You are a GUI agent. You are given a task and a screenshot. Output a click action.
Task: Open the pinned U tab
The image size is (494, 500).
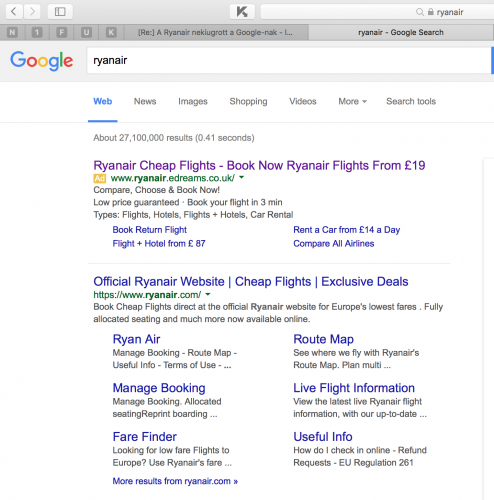pos(86,32)
